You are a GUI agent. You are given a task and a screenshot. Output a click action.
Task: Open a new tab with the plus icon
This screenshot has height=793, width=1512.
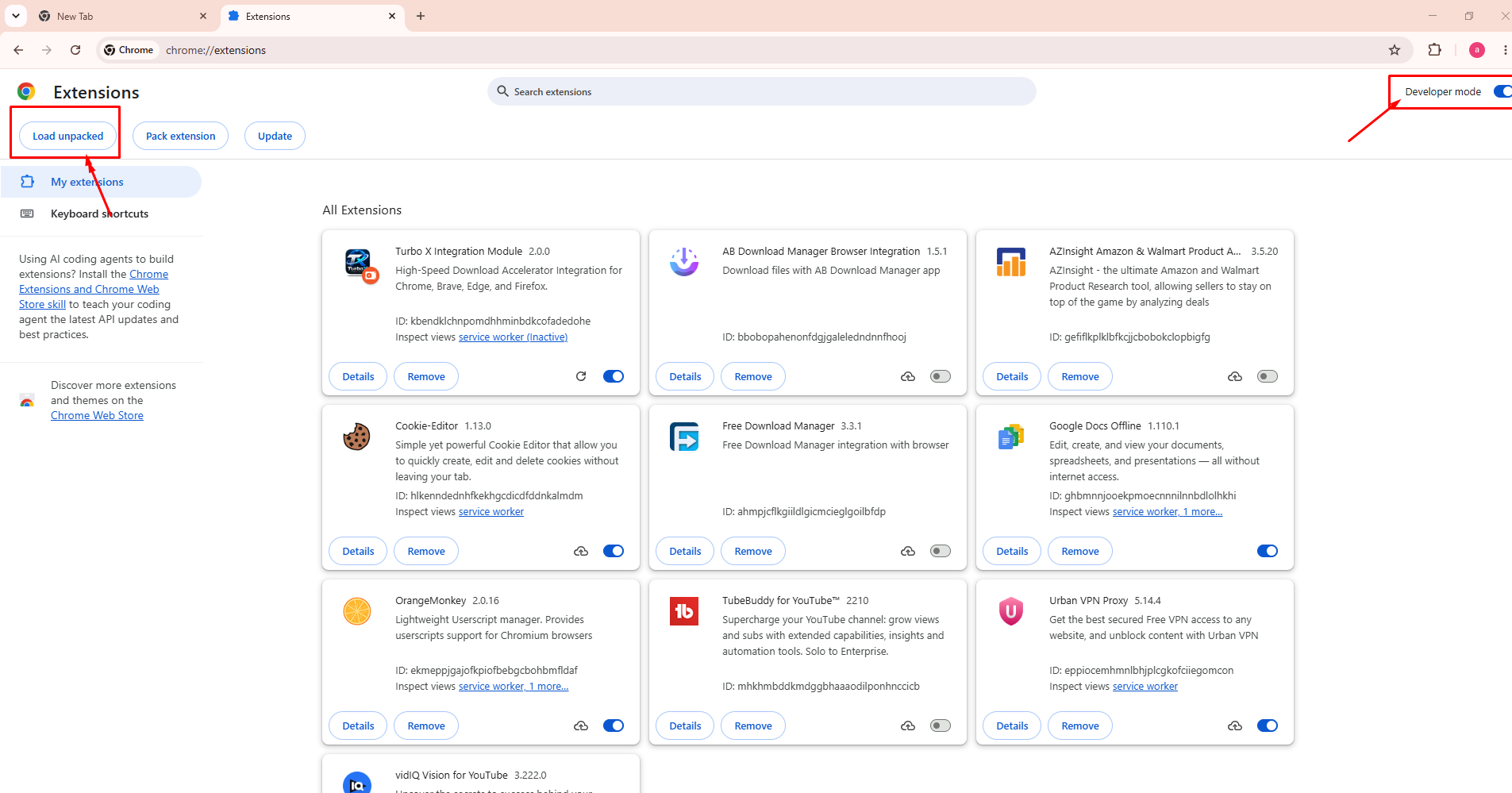(x=421, y=16)
